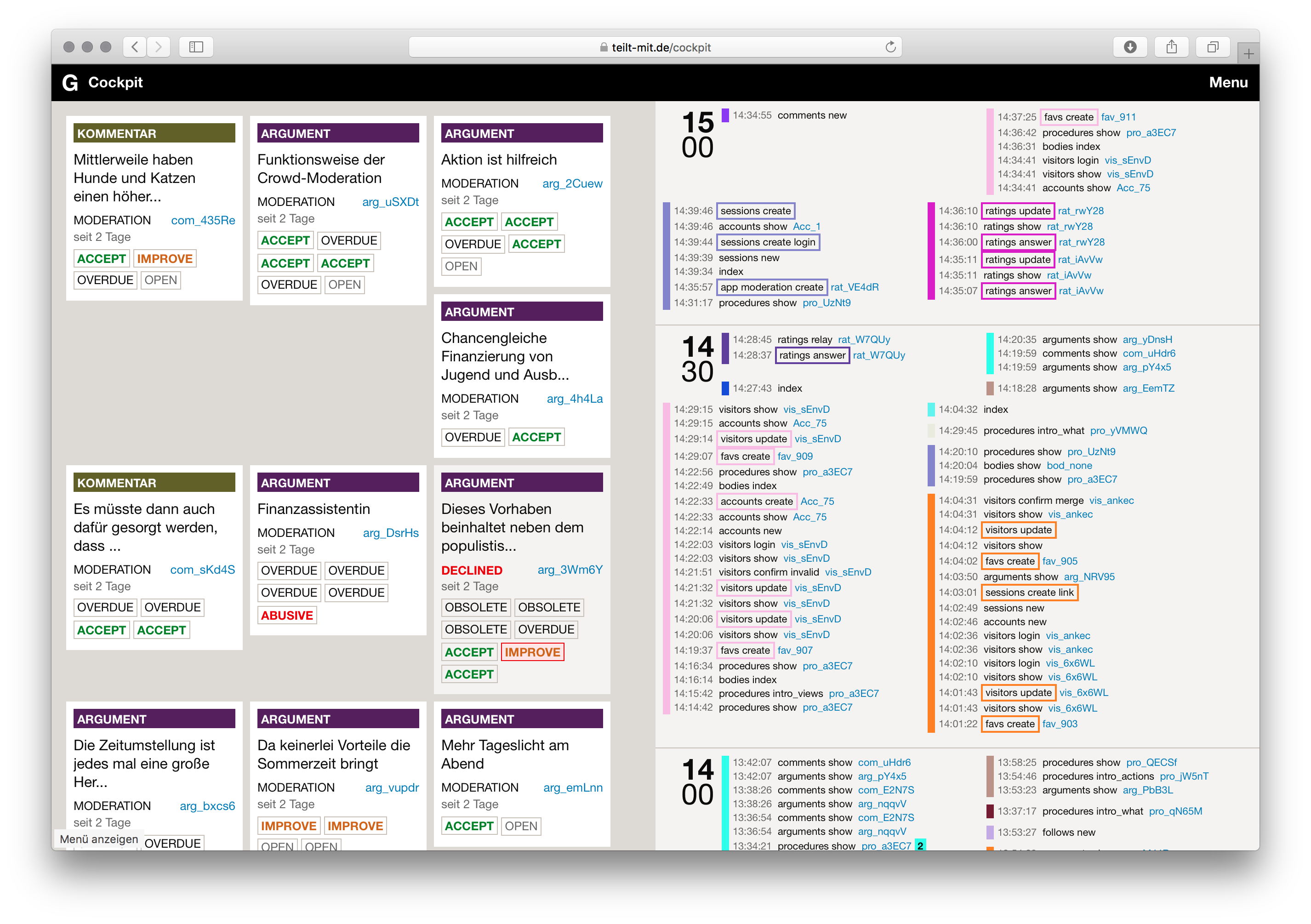Go back with the browser back arrow
The image size is (1311, 924).
coord(135,47)
